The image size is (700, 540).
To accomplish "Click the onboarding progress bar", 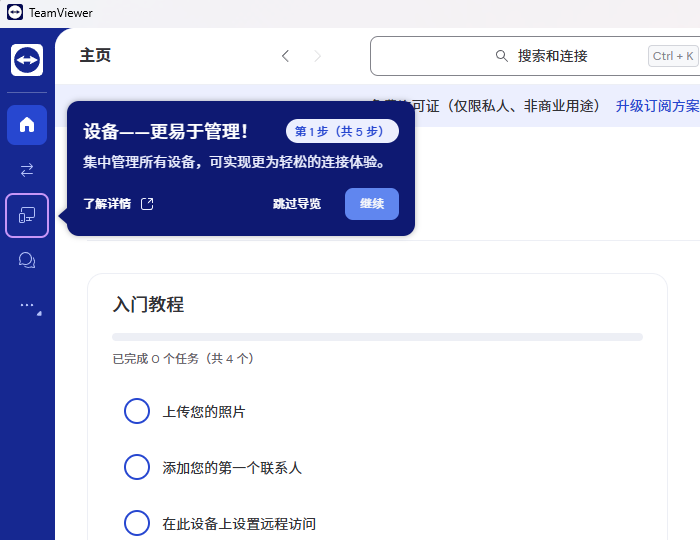I will click(x=377, y=337).
